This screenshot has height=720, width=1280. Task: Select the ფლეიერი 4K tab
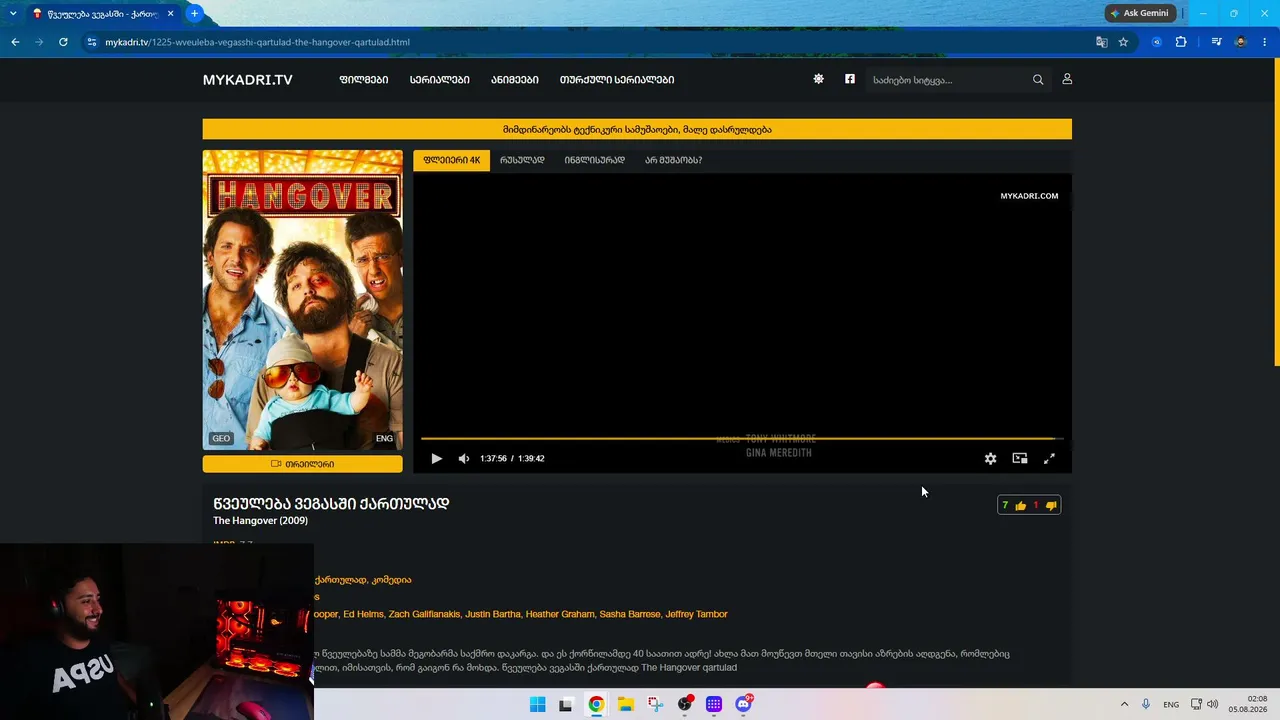pyautogui.click(x=452, y=160)
